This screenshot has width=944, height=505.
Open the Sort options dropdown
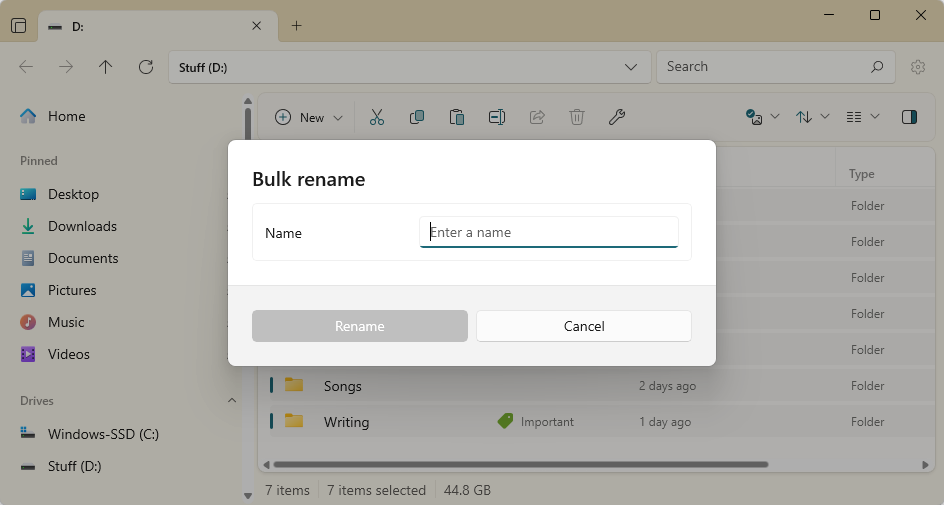click(812, 117)
